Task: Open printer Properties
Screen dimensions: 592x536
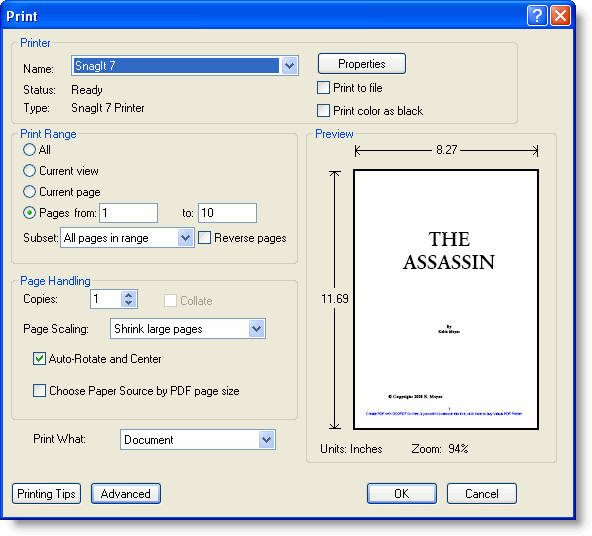Action: tap(362, 64)
